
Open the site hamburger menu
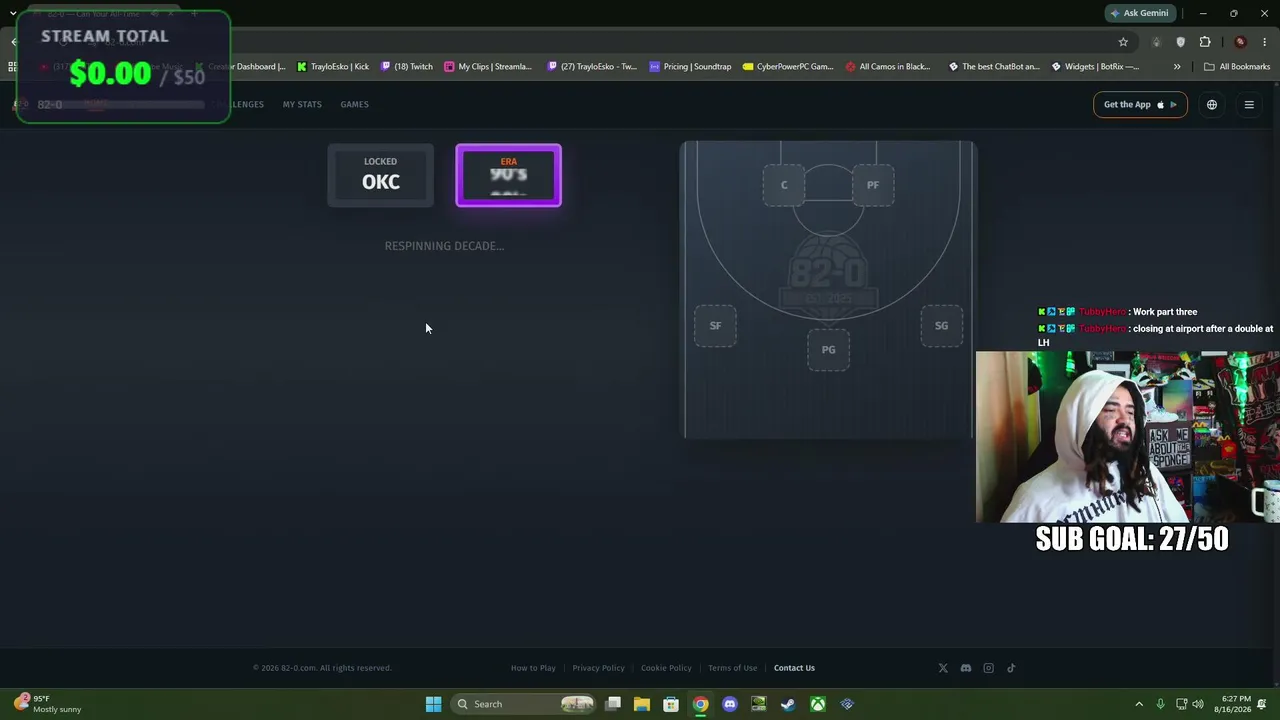pyautogui.click(x=1249, y=105)
